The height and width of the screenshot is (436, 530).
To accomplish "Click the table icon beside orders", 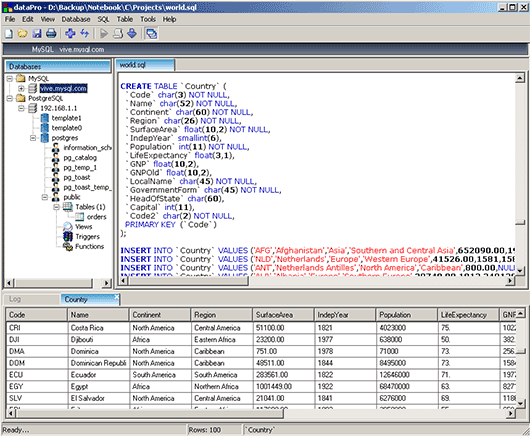I will click(x=79, y=217).
